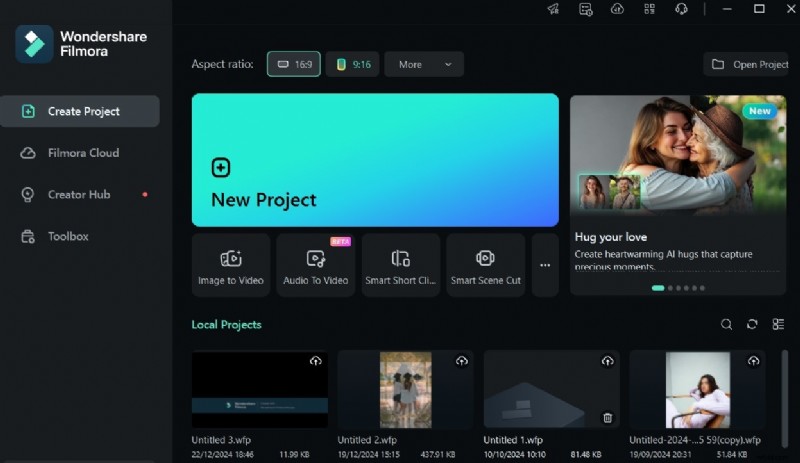
Task: Start a New Project
Action: [375, 160]
